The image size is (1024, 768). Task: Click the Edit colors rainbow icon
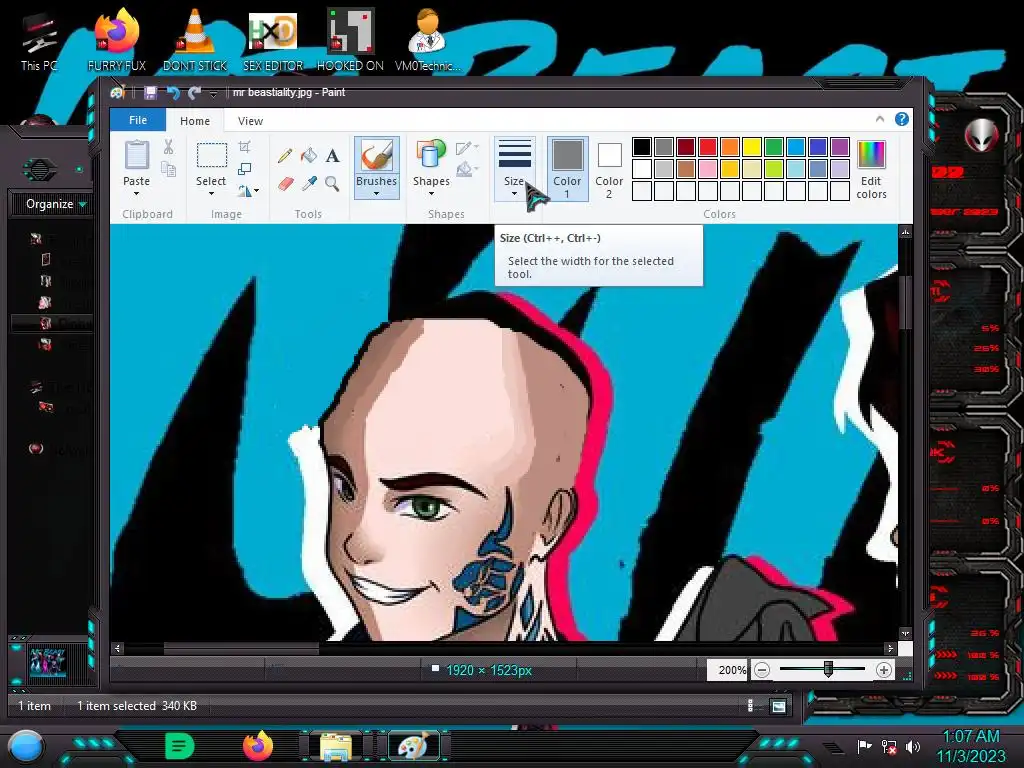(871, 155)
